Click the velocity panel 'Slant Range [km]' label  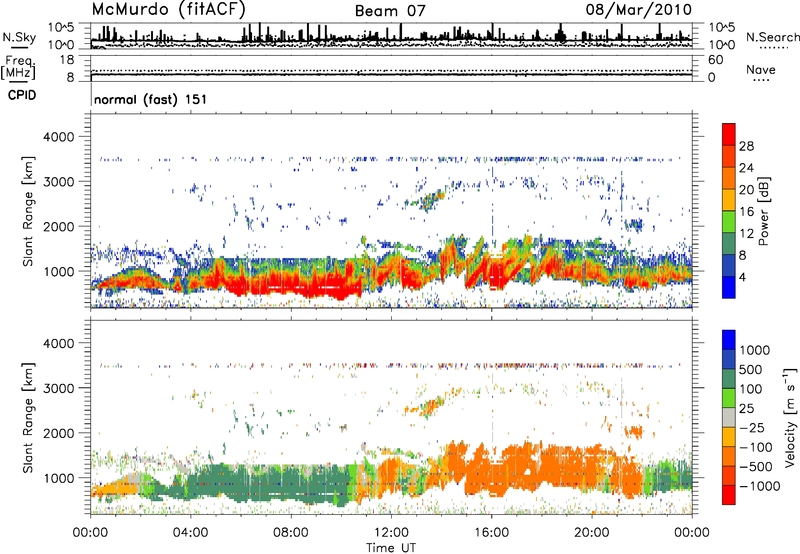(28, 418)
